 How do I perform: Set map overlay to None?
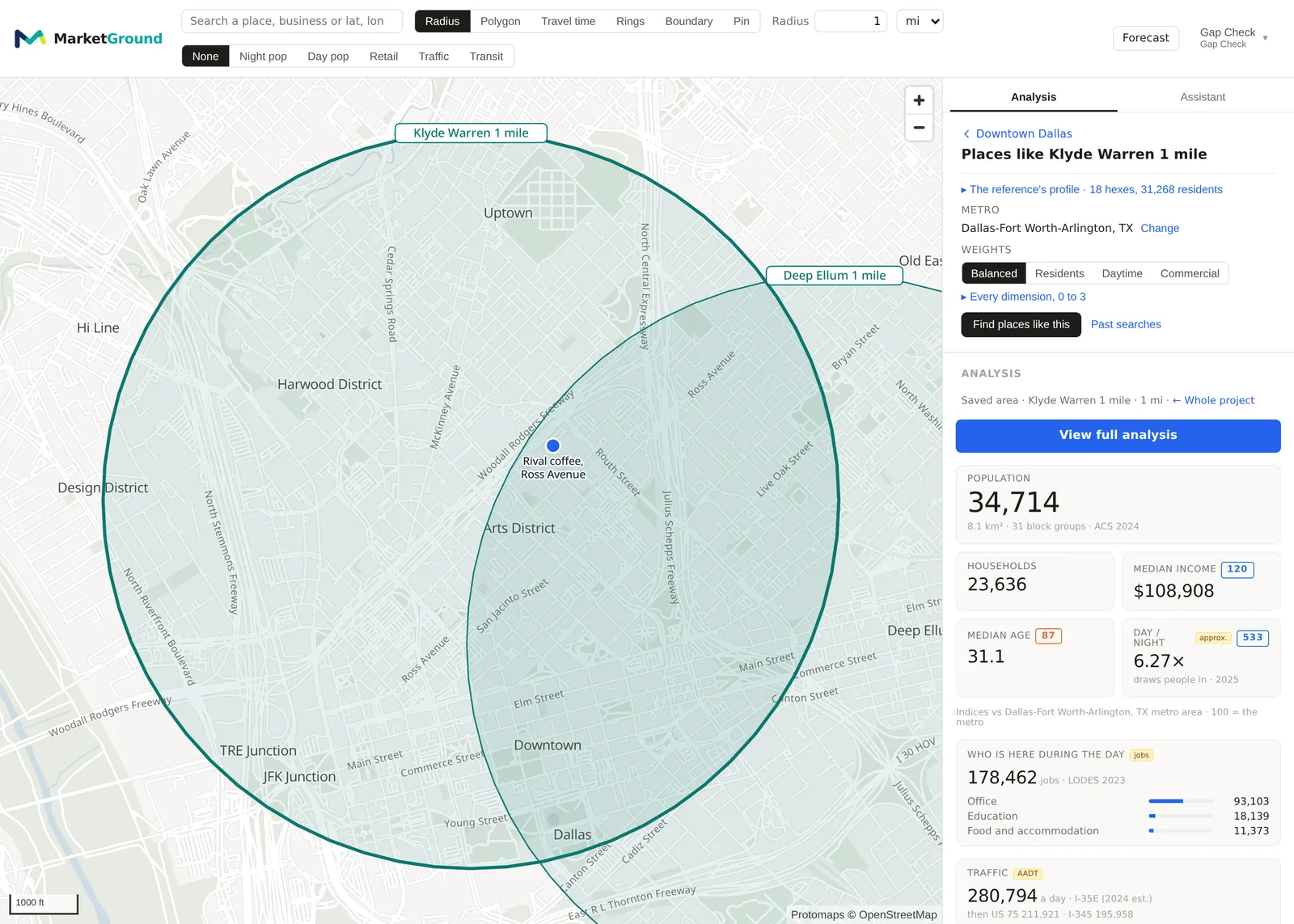[205, 56]
